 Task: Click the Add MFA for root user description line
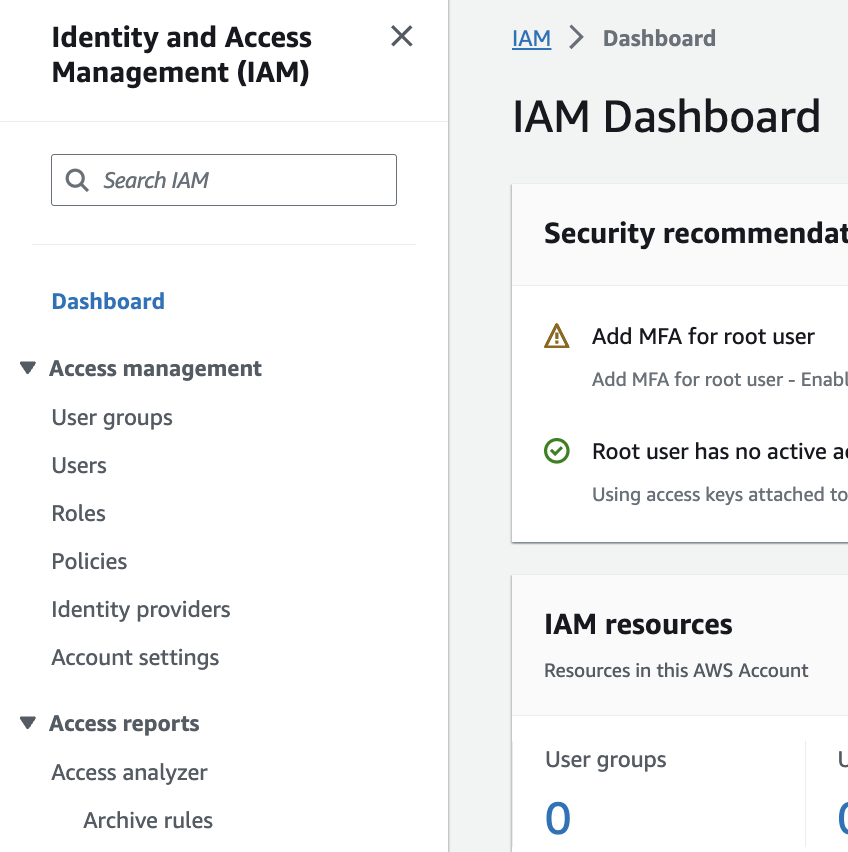pos(720,379)
